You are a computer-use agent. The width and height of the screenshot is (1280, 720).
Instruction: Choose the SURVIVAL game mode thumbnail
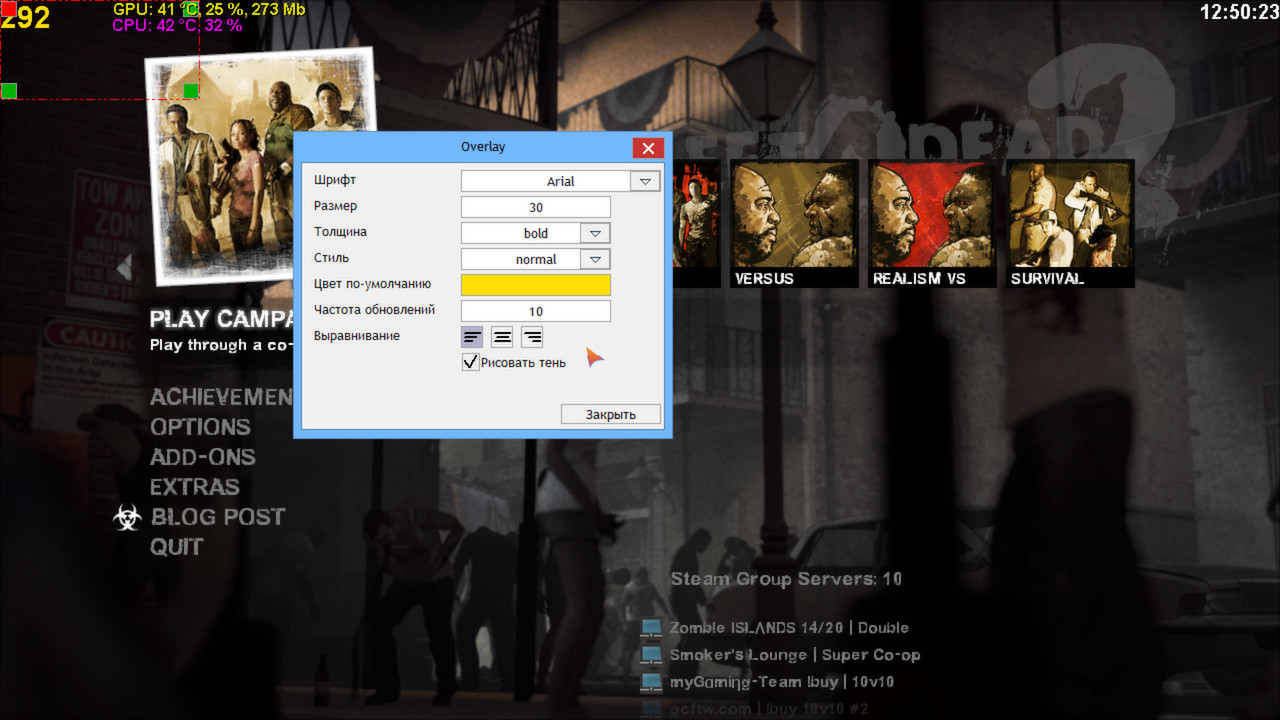tap(1070, 224)
